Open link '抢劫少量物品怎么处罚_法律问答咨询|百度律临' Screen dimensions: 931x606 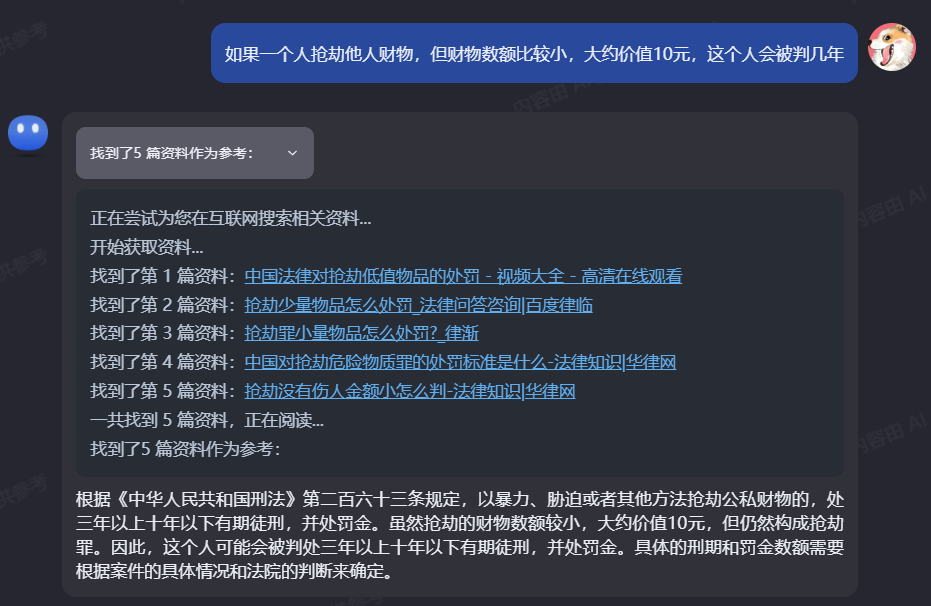(x=419, y=305)
